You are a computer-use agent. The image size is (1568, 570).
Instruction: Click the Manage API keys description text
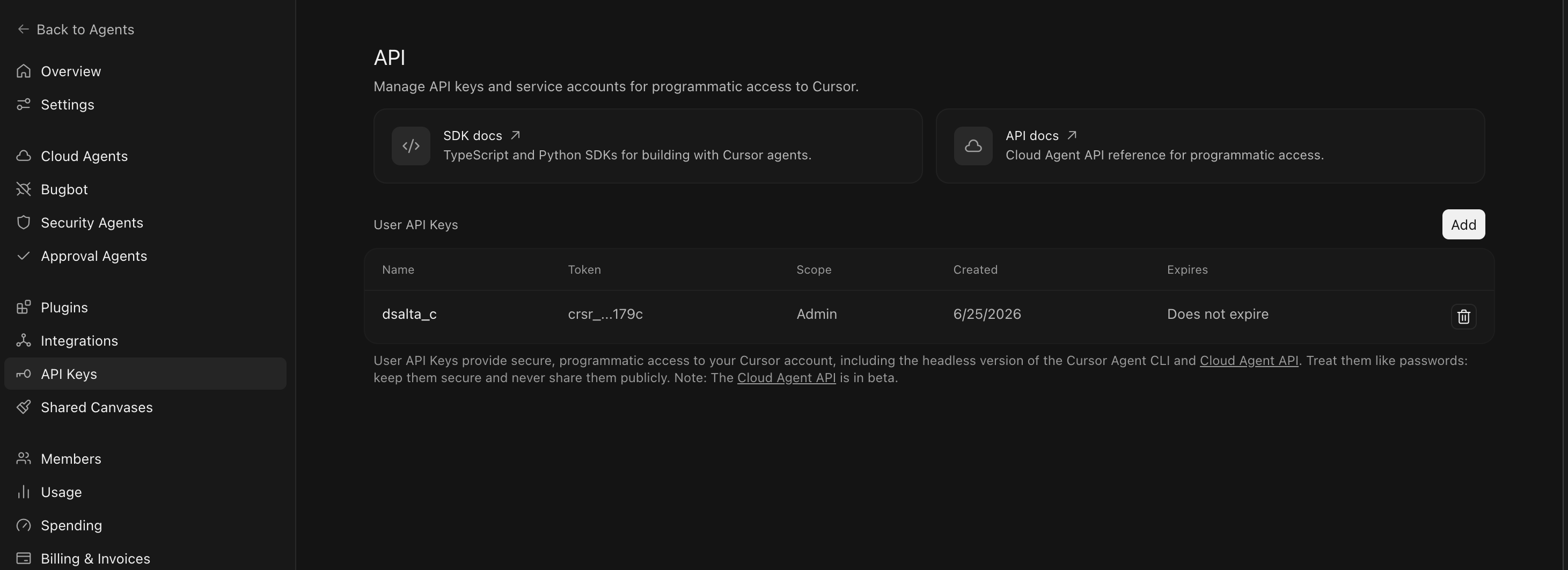616,86
